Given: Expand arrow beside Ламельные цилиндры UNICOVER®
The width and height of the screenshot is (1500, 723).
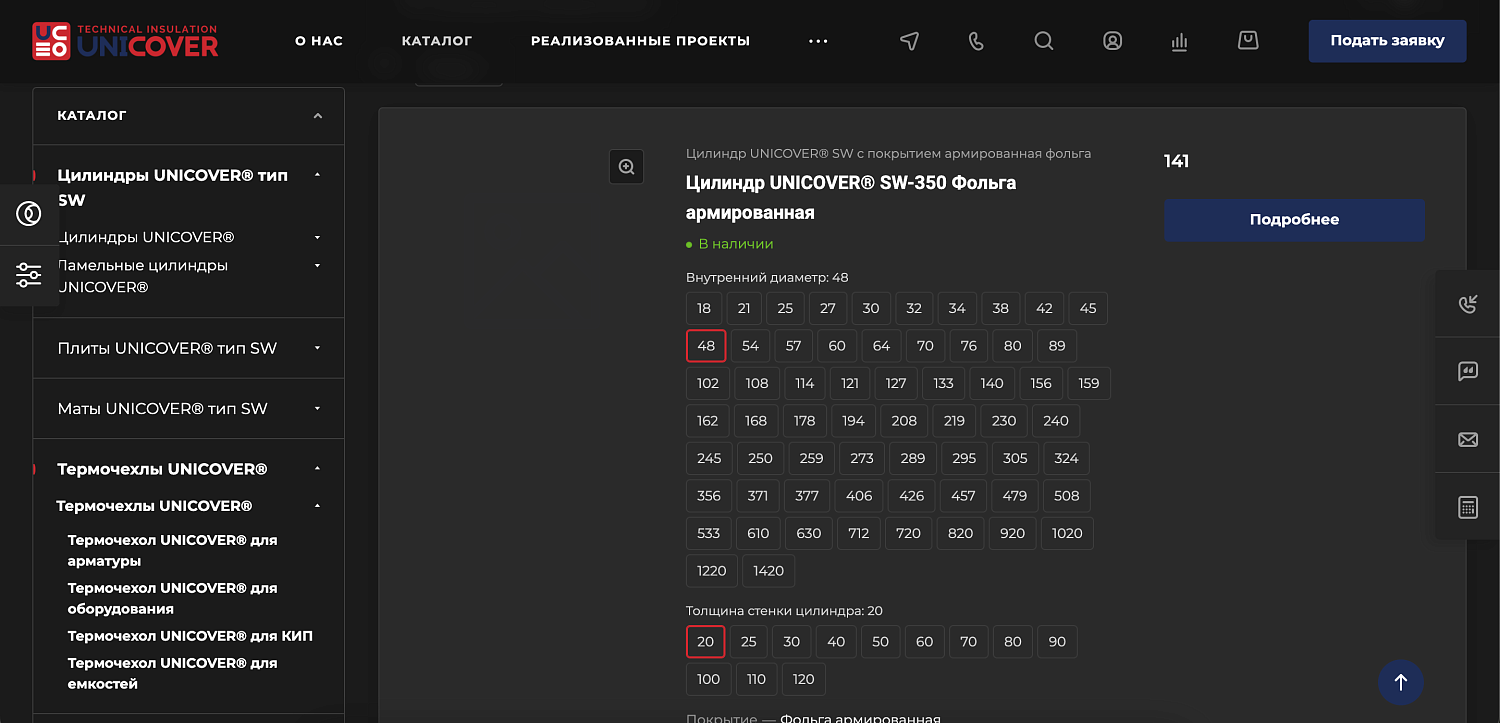Looking at the screenshot, I should click(x=318, y=265).
